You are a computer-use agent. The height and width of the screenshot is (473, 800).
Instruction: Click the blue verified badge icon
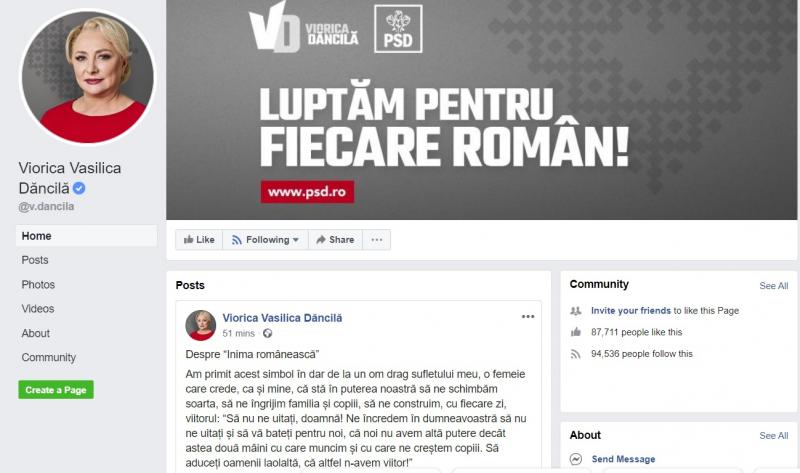(79, 188)
